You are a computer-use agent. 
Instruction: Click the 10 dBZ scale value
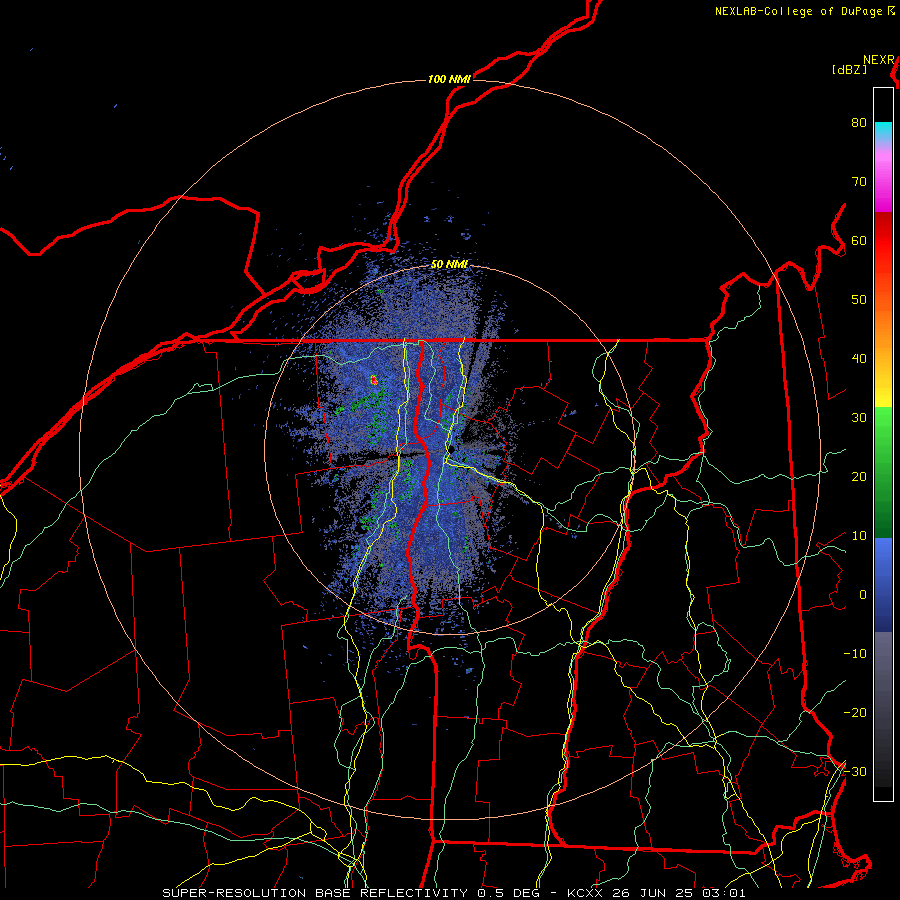tap(859, 536)
